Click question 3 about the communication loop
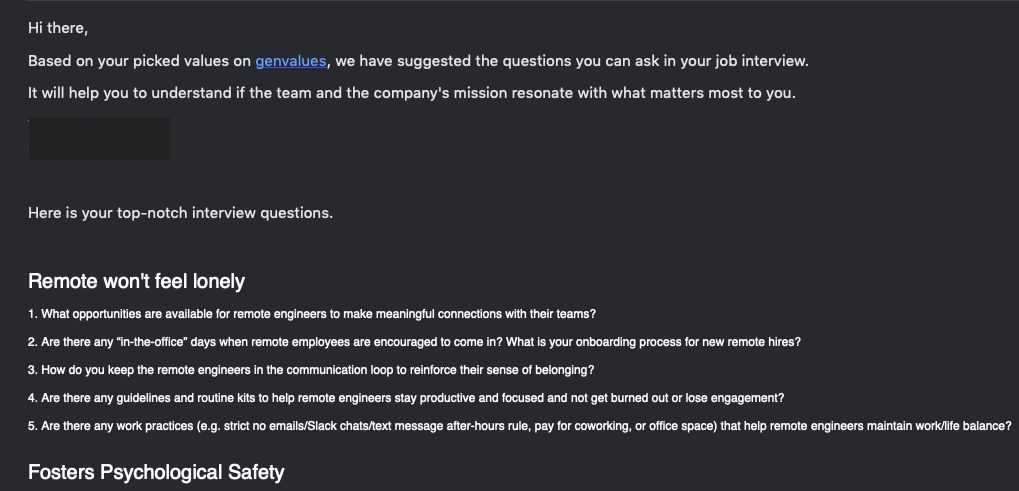The height and width of the screenshot is (491, 1019). coord(311,370)
